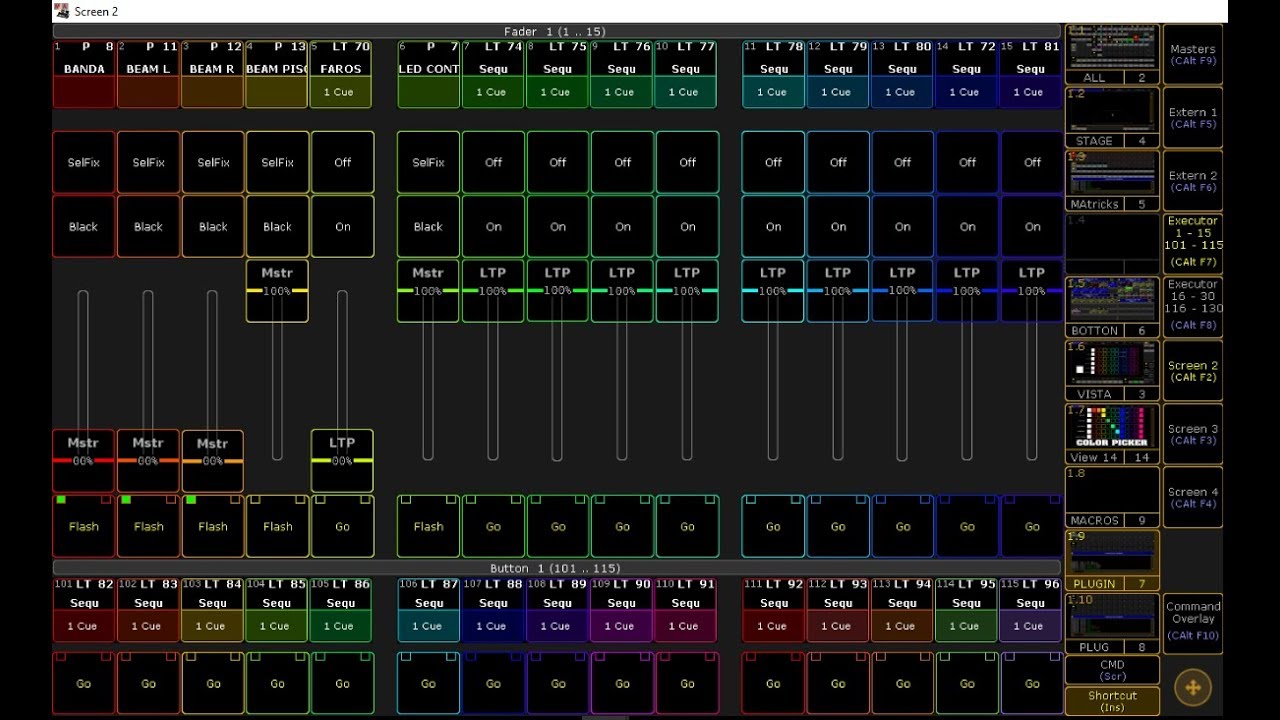Click Go on the FAROS executor
Screen dimensions: 1280x720
[x=342, y=526]
